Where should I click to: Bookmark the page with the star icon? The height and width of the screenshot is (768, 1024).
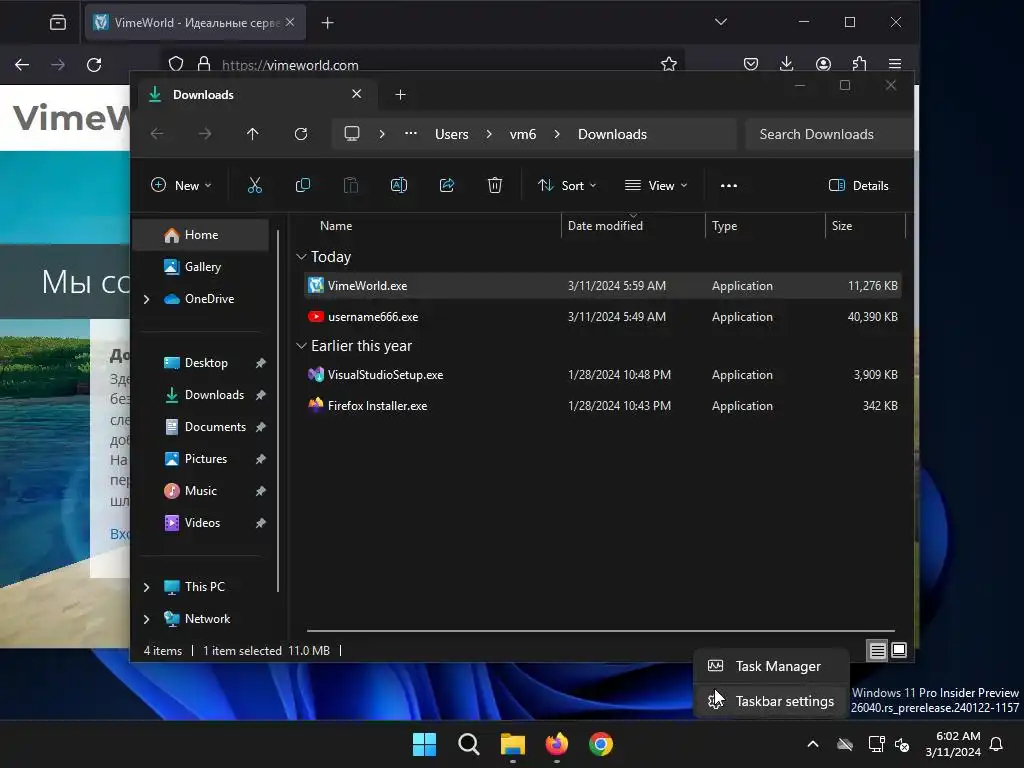pyautogui.click(x=669, y=64)
